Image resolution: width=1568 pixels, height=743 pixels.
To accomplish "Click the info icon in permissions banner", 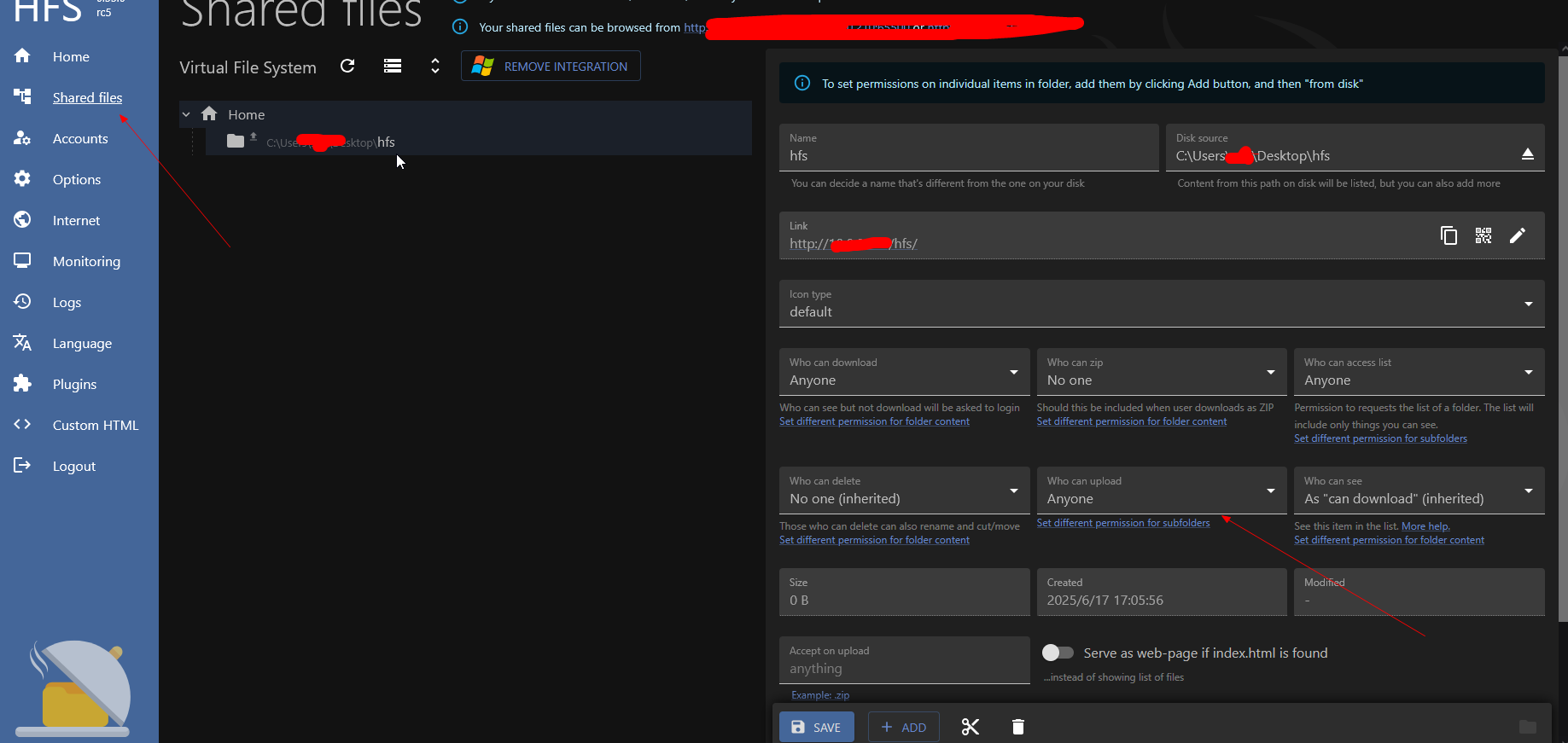I will point(802,84).
